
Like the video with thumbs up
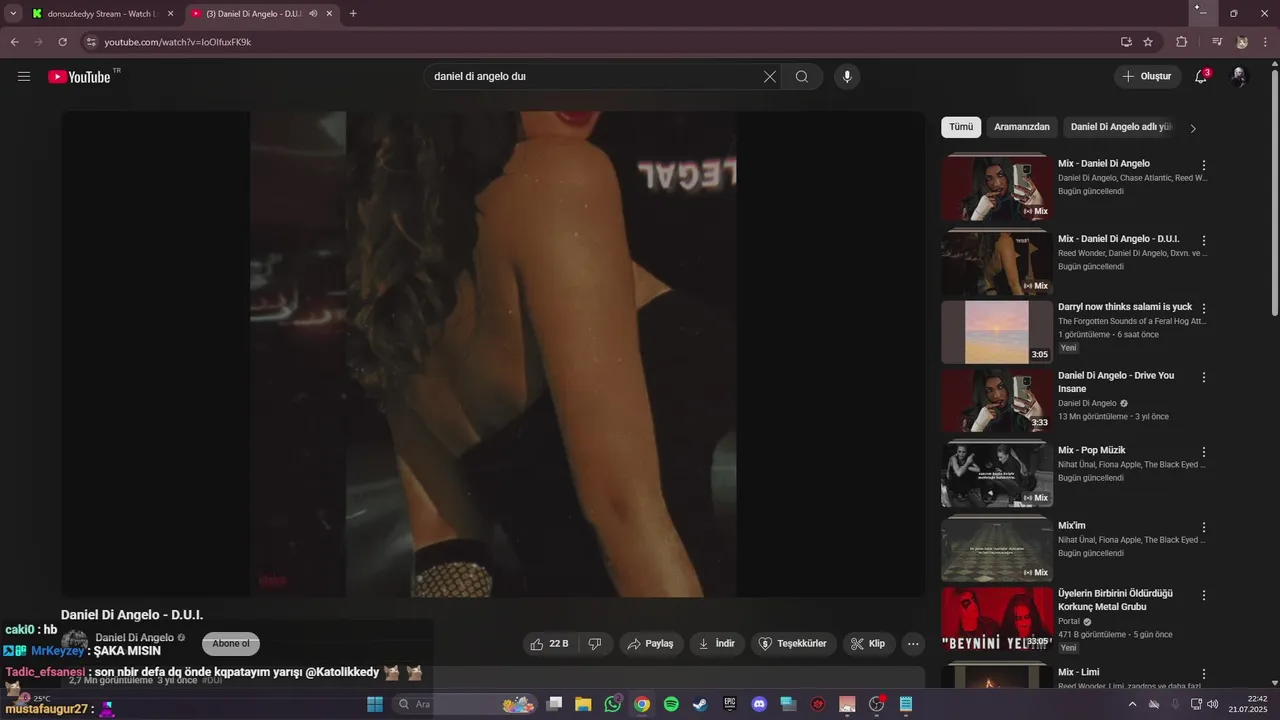pos(550,644)
